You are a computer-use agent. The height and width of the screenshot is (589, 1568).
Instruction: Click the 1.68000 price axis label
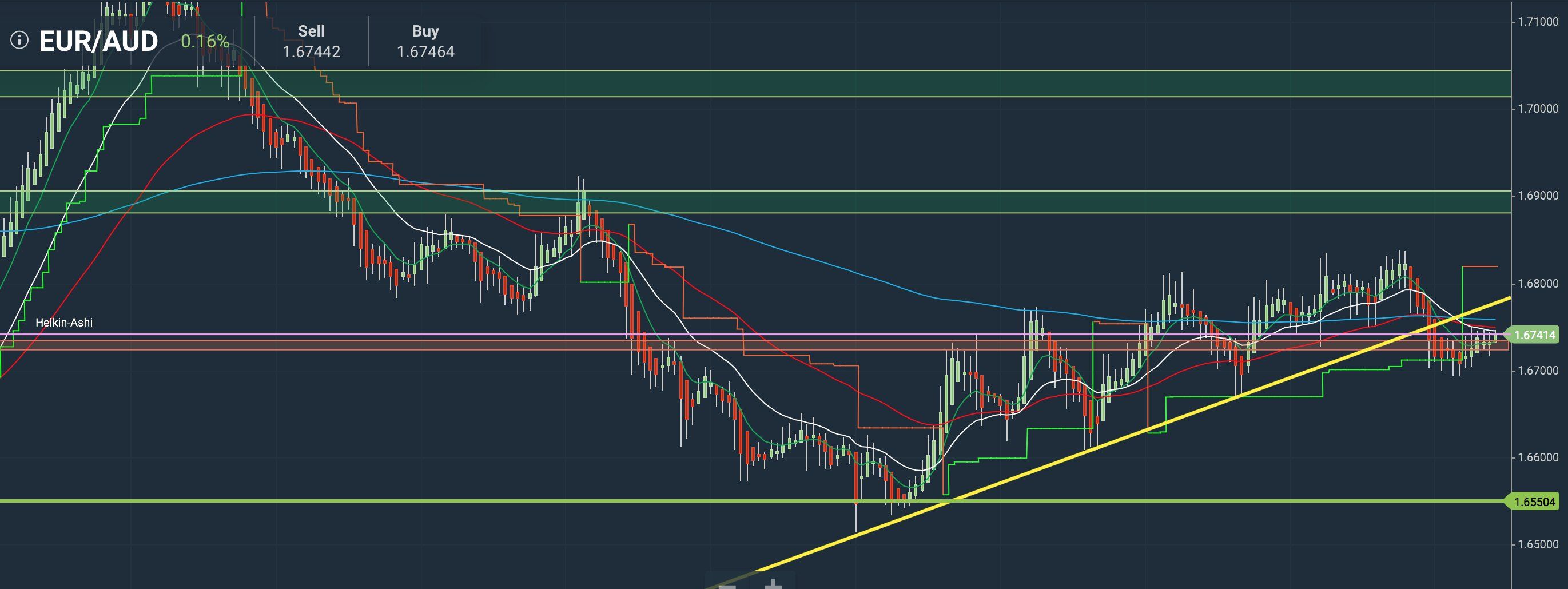pos(1538,284)
